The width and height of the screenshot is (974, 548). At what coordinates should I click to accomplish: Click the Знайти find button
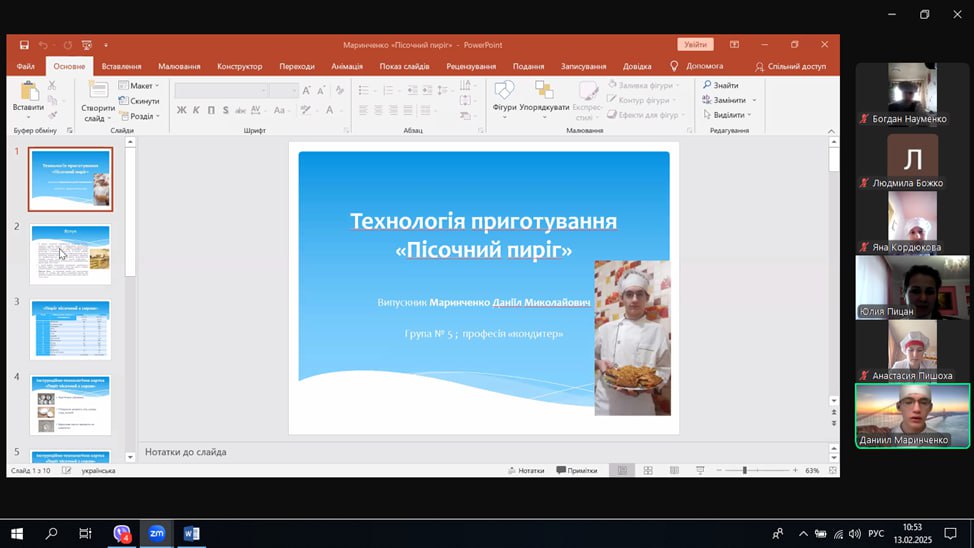(x=721, y=85)
